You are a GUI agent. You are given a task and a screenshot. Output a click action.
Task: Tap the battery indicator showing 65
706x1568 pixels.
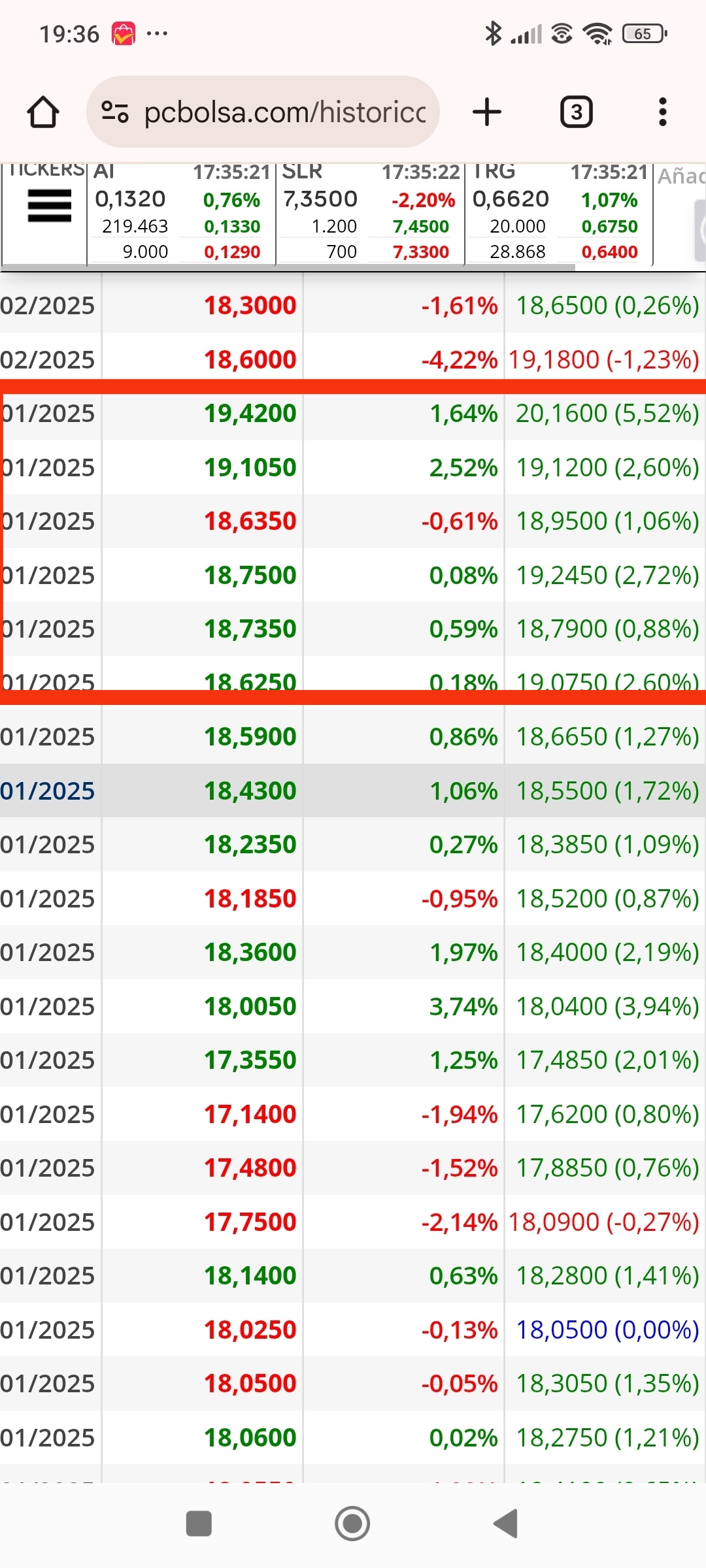[x=645, y=33]
